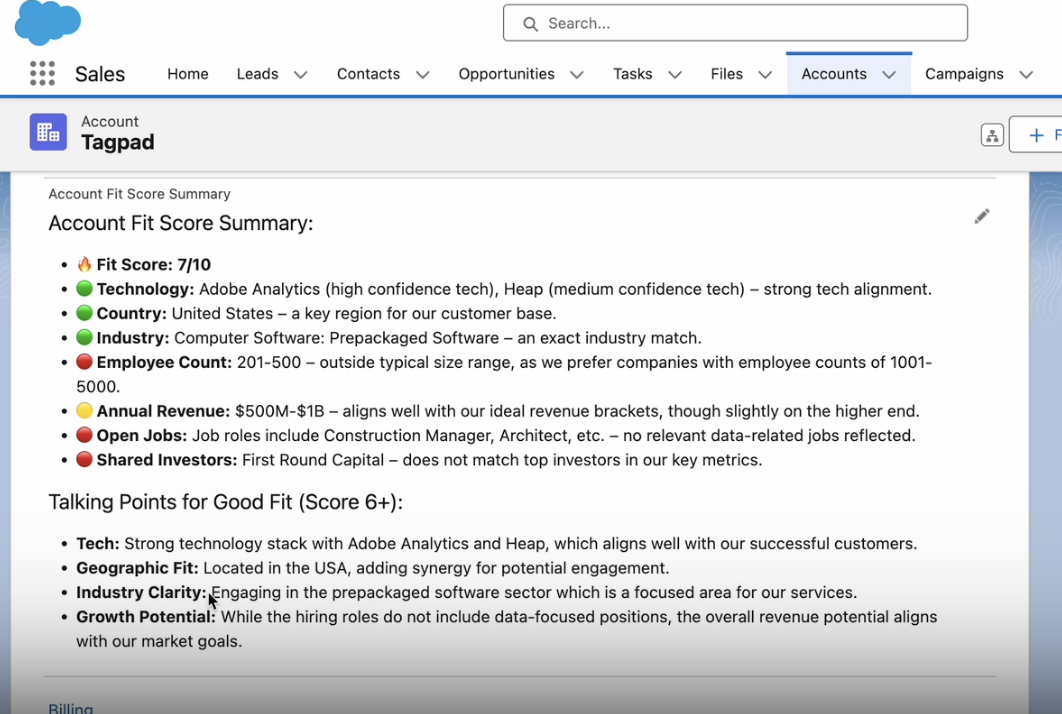
Task: Click the 'Shared Investors:' label text
Action: coord(167,460)
